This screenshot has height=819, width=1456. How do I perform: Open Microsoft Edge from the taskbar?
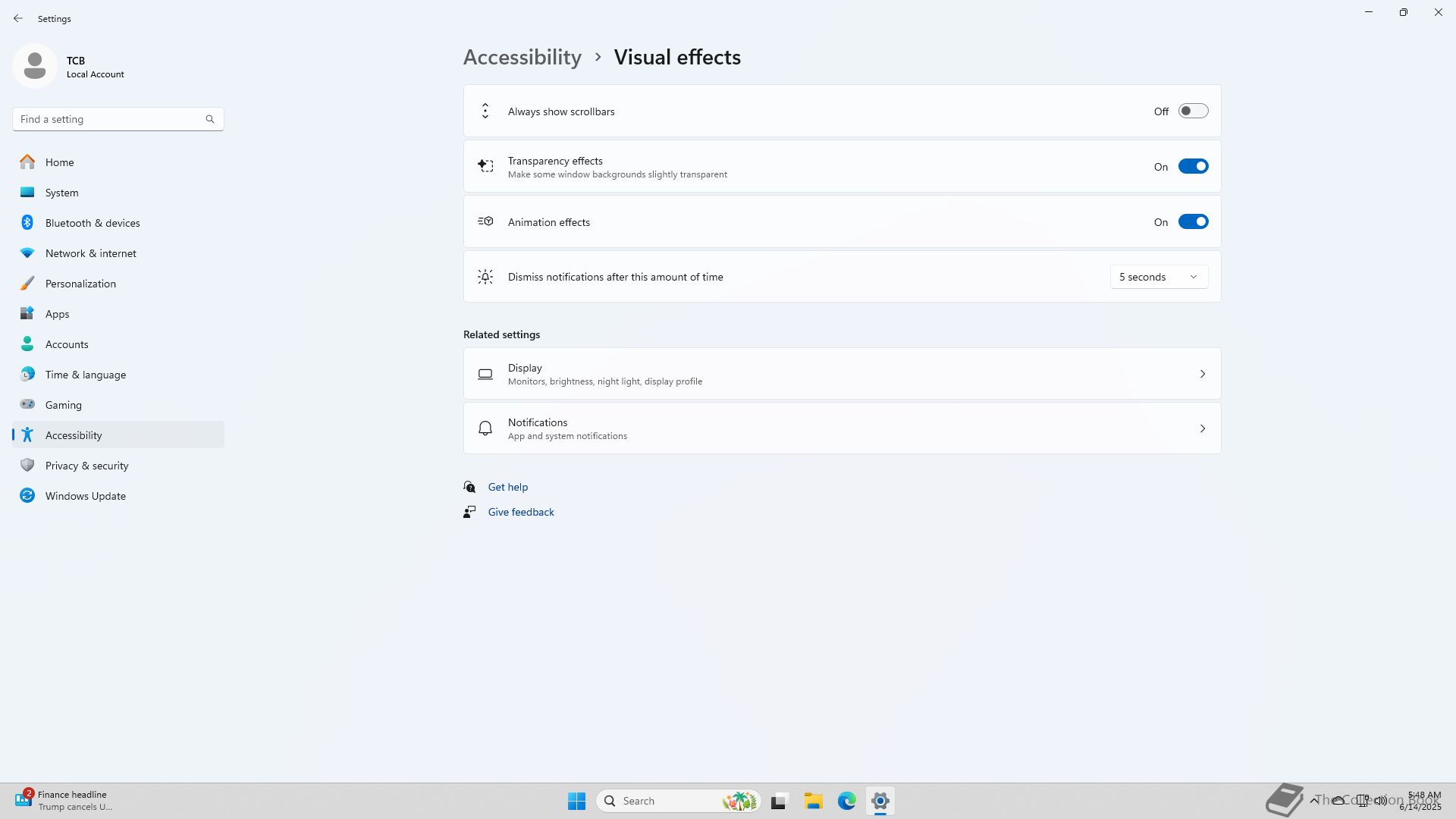(x=846, y=801)
